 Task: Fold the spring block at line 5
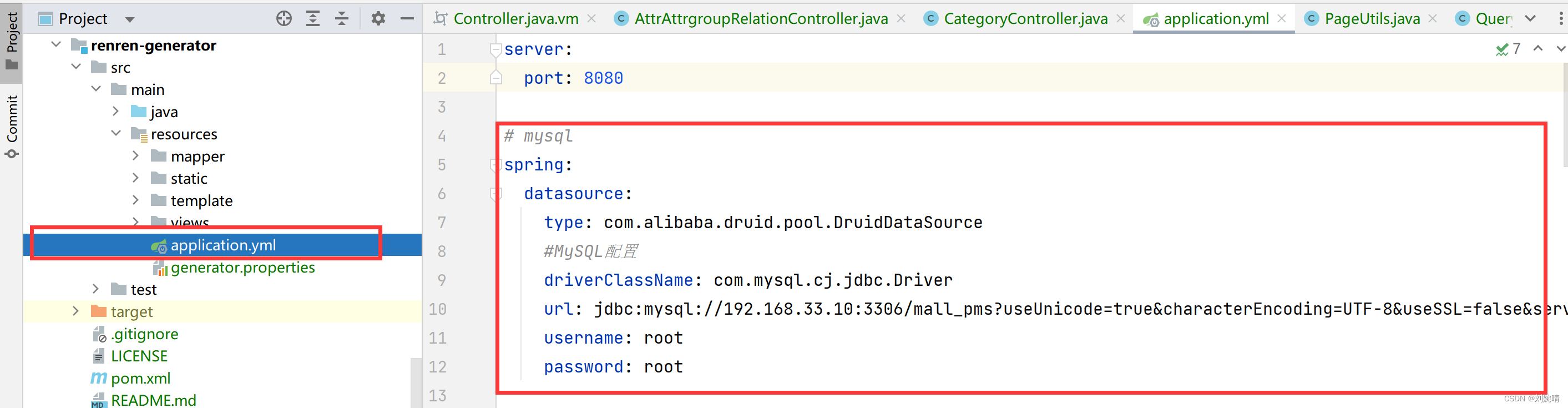[x=495, y=165]
